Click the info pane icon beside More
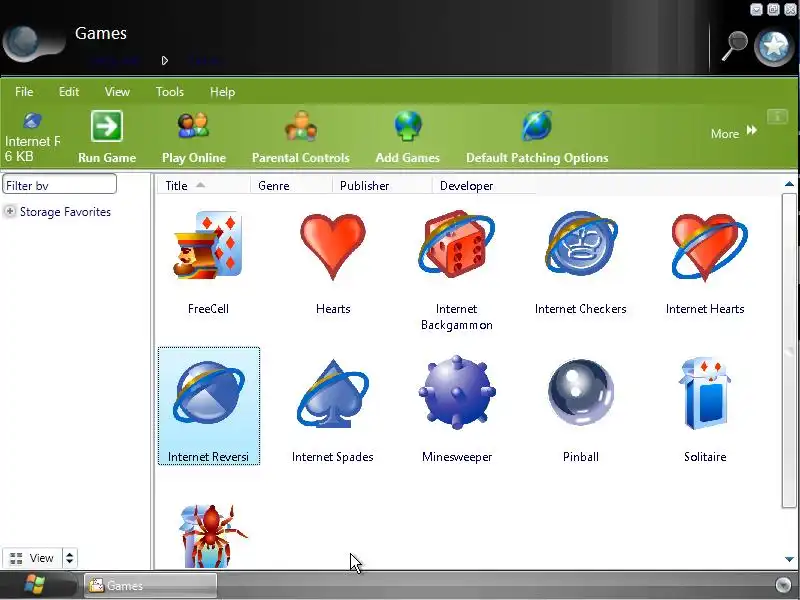Image resolution: width=800 pixels, height=600 pixels. click(x=778, y=117)
